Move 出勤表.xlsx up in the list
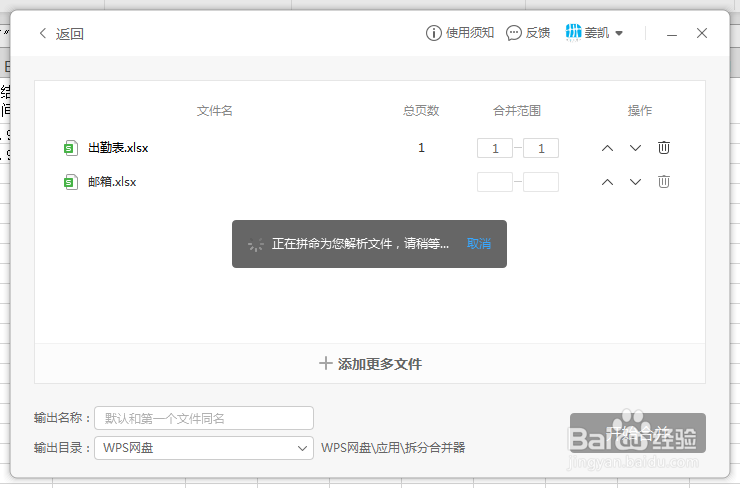740x488 pixels. [607, 148]
